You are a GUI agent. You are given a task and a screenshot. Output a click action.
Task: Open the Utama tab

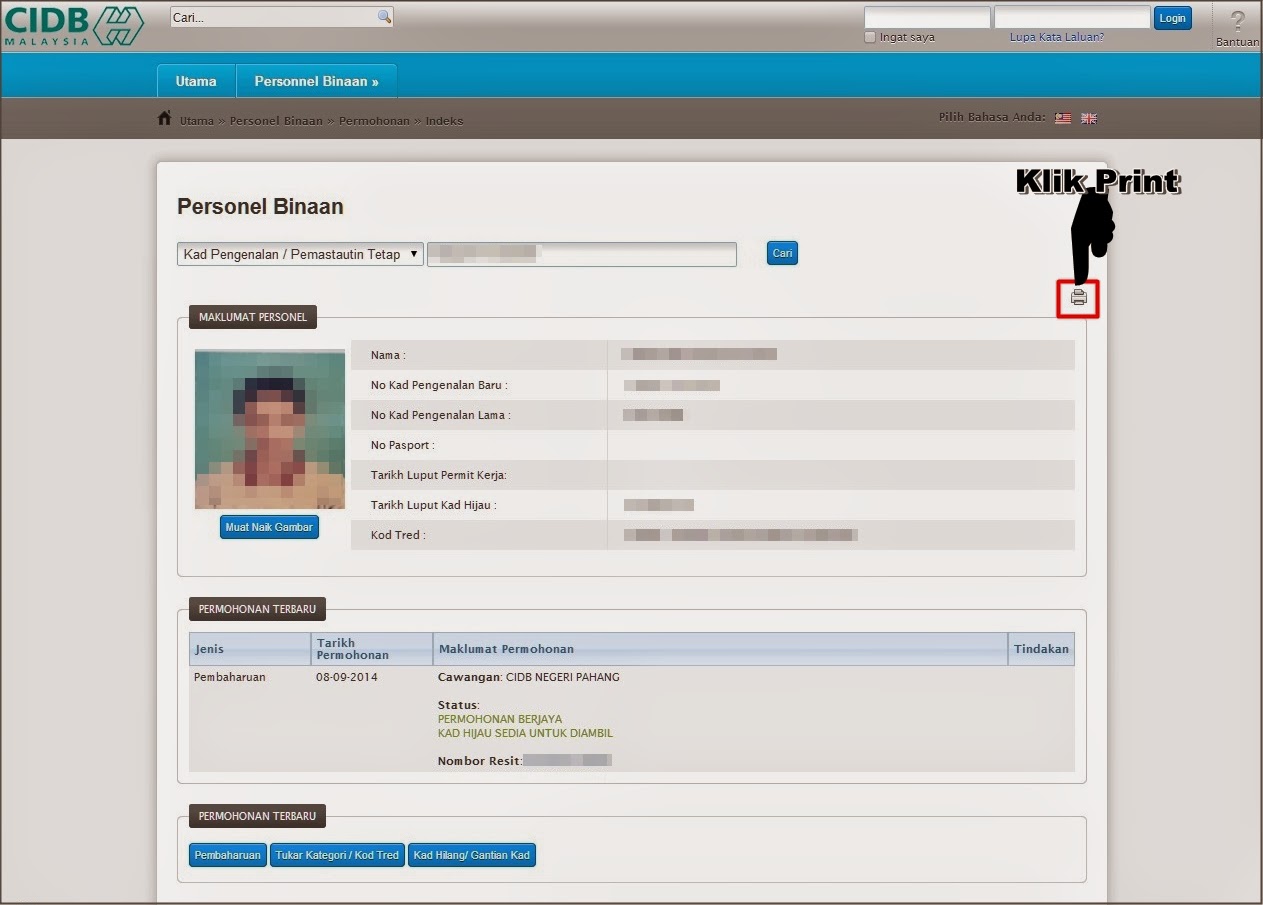point(196,81)
